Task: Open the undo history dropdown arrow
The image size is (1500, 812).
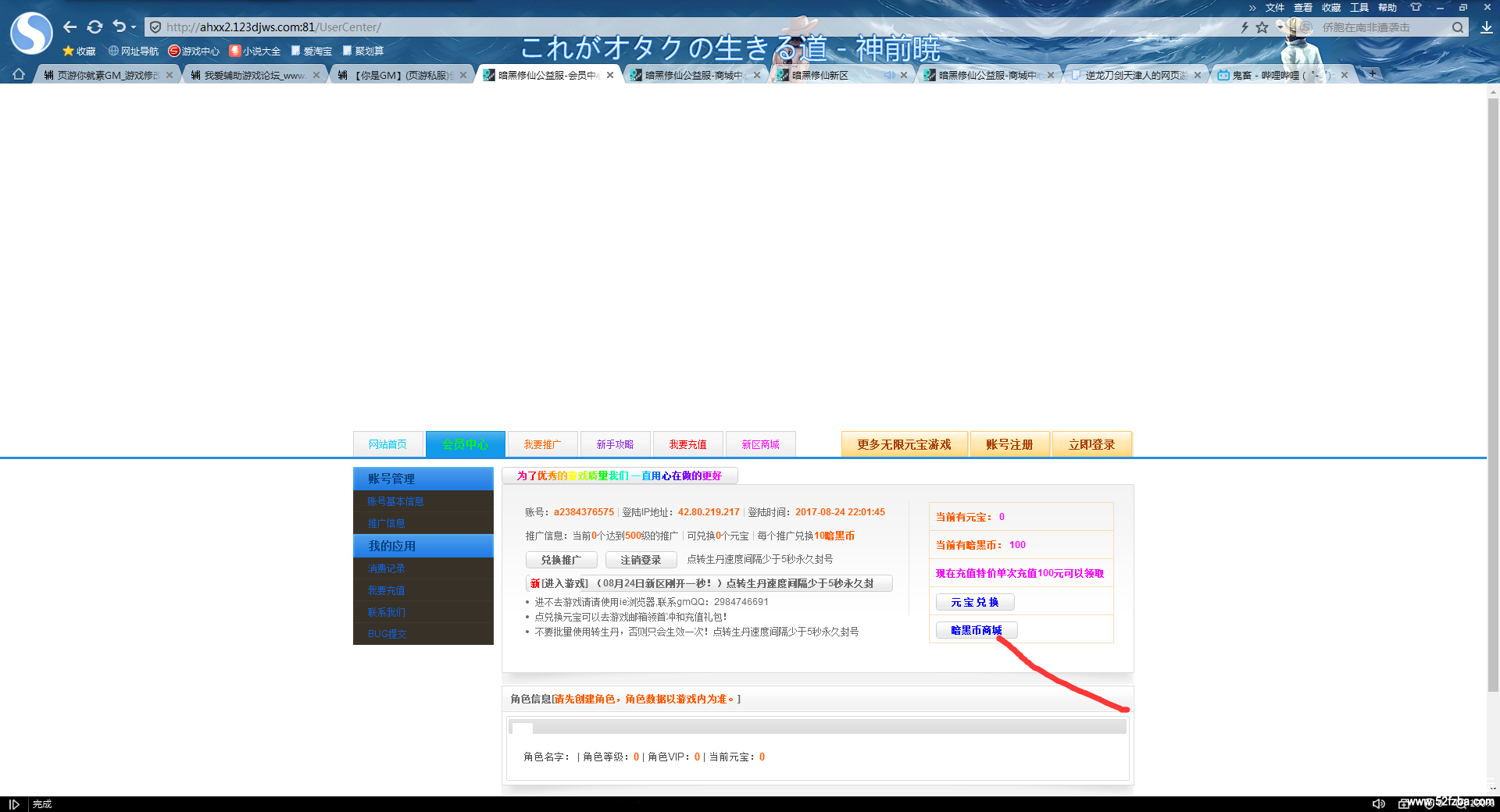Action: (x=134, y=27)
